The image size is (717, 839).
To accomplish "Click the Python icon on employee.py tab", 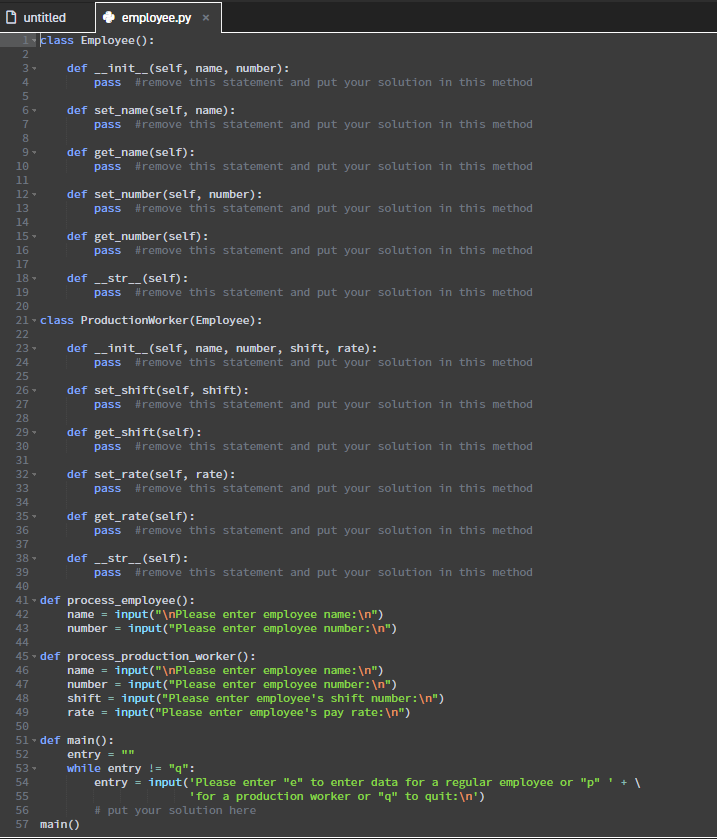I will 109,18.
